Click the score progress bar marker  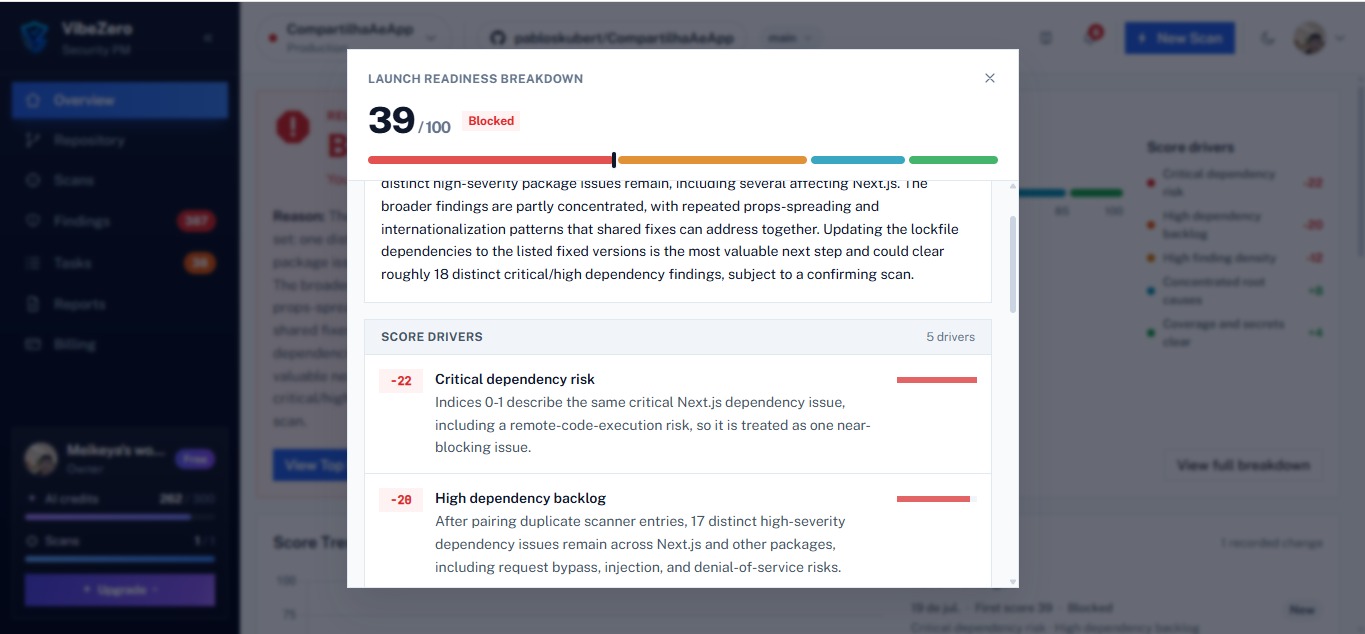coord(614,160)
